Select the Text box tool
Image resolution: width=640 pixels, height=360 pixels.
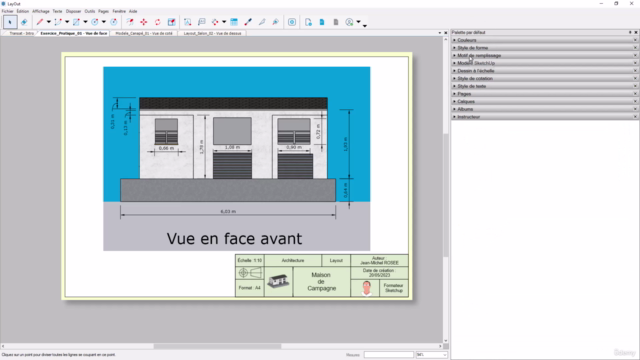[187, 22]
